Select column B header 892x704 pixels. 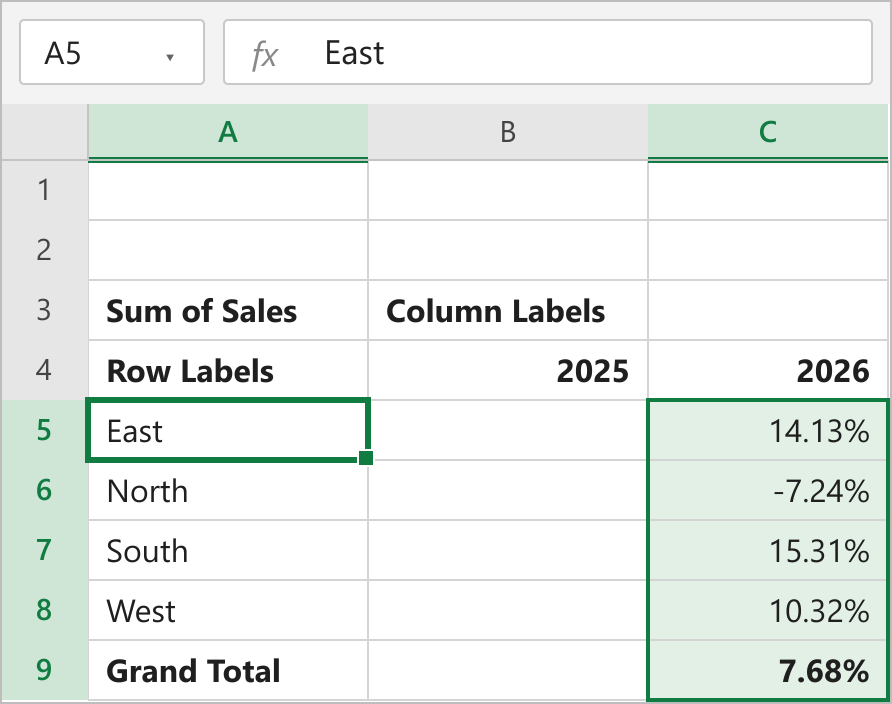[x=508, y=132]
